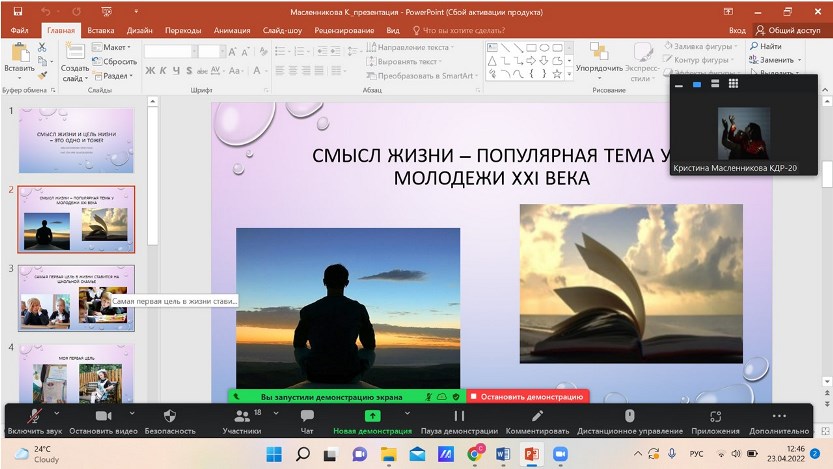This screenshot has width=833, height=469.
Task: Click red Остановить демонстрацию button
Action: point(528,397)
